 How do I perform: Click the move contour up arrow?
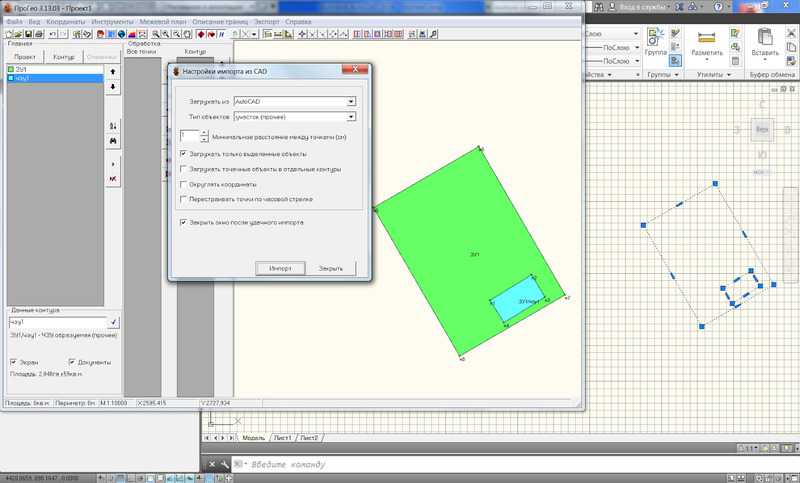click(112, 72)
